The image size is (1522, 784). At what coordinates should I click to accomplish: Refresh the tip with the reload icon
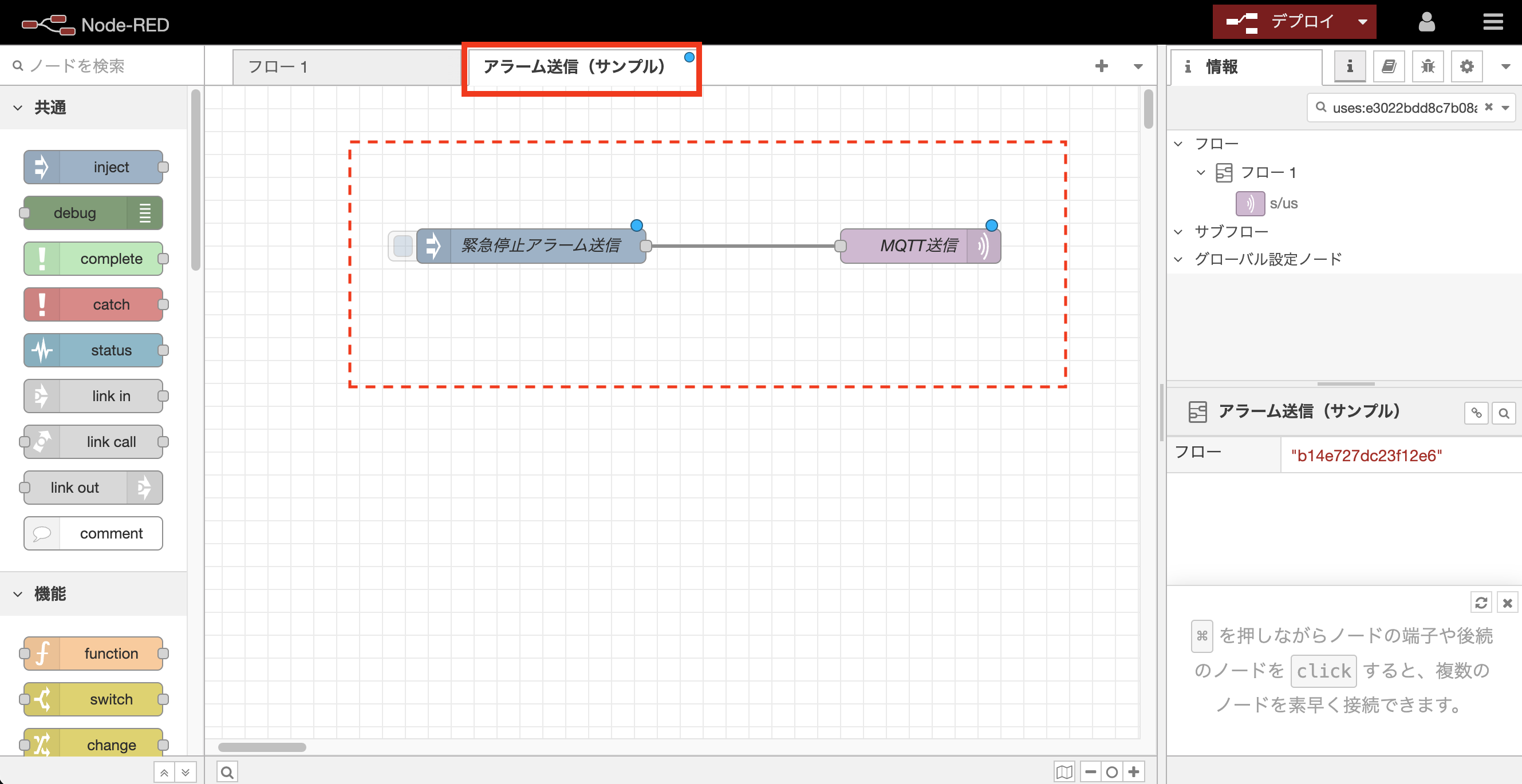click(x=1481, y=603)
